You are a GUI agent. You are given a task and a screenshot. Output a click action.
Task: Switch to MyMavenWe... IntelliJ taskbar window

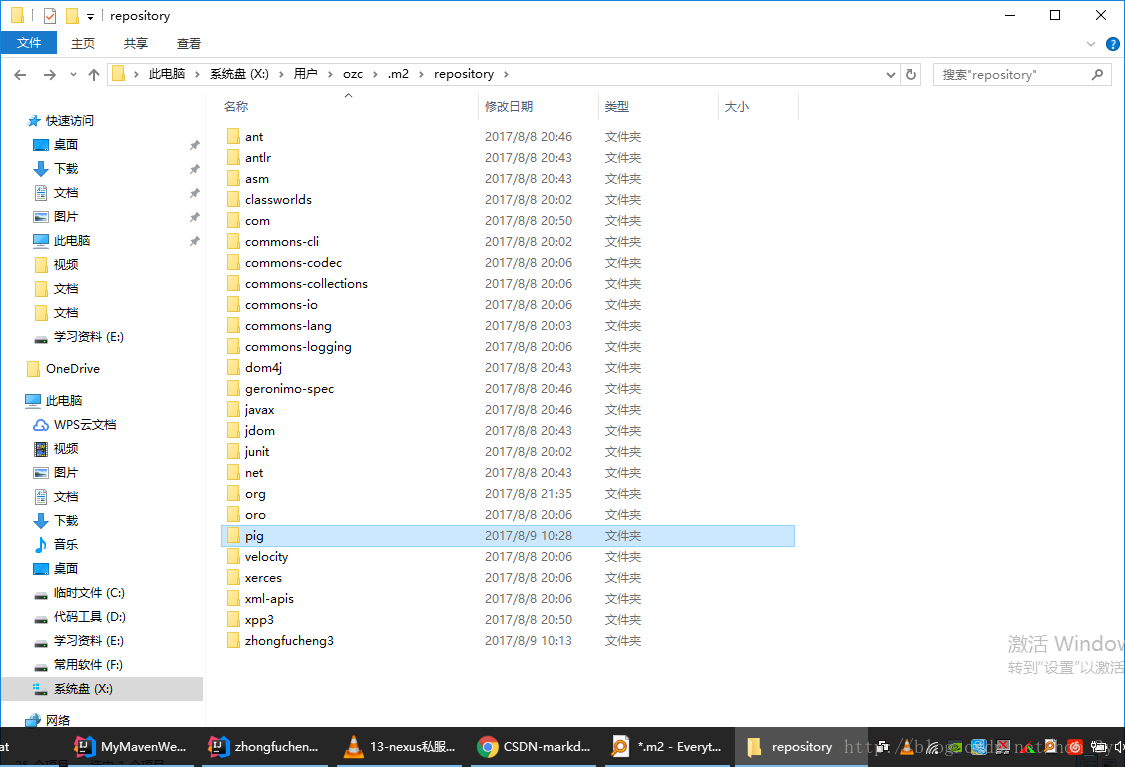pyautogui.click(x=131, y=747)
